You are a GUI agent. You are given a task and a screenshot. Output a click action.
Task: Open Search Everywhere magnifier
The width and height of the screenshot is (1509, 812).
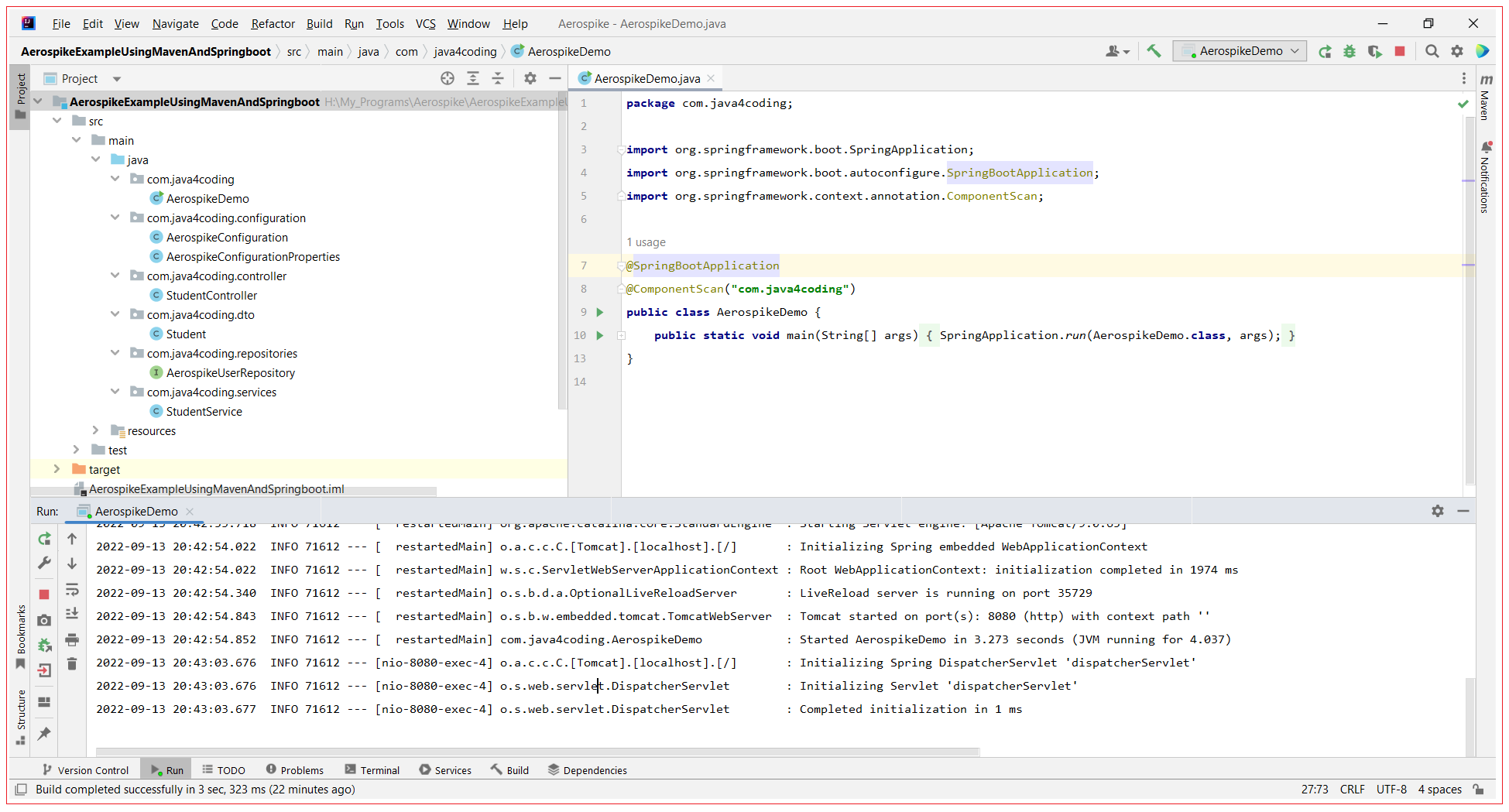tap(1432, 51)
